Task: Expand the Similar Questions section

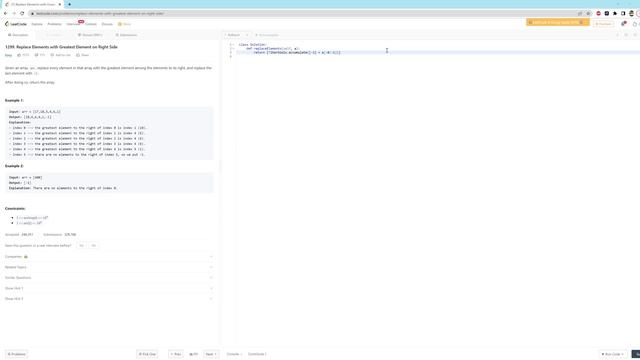Action: pyautogui.click(x=109, y=278)
